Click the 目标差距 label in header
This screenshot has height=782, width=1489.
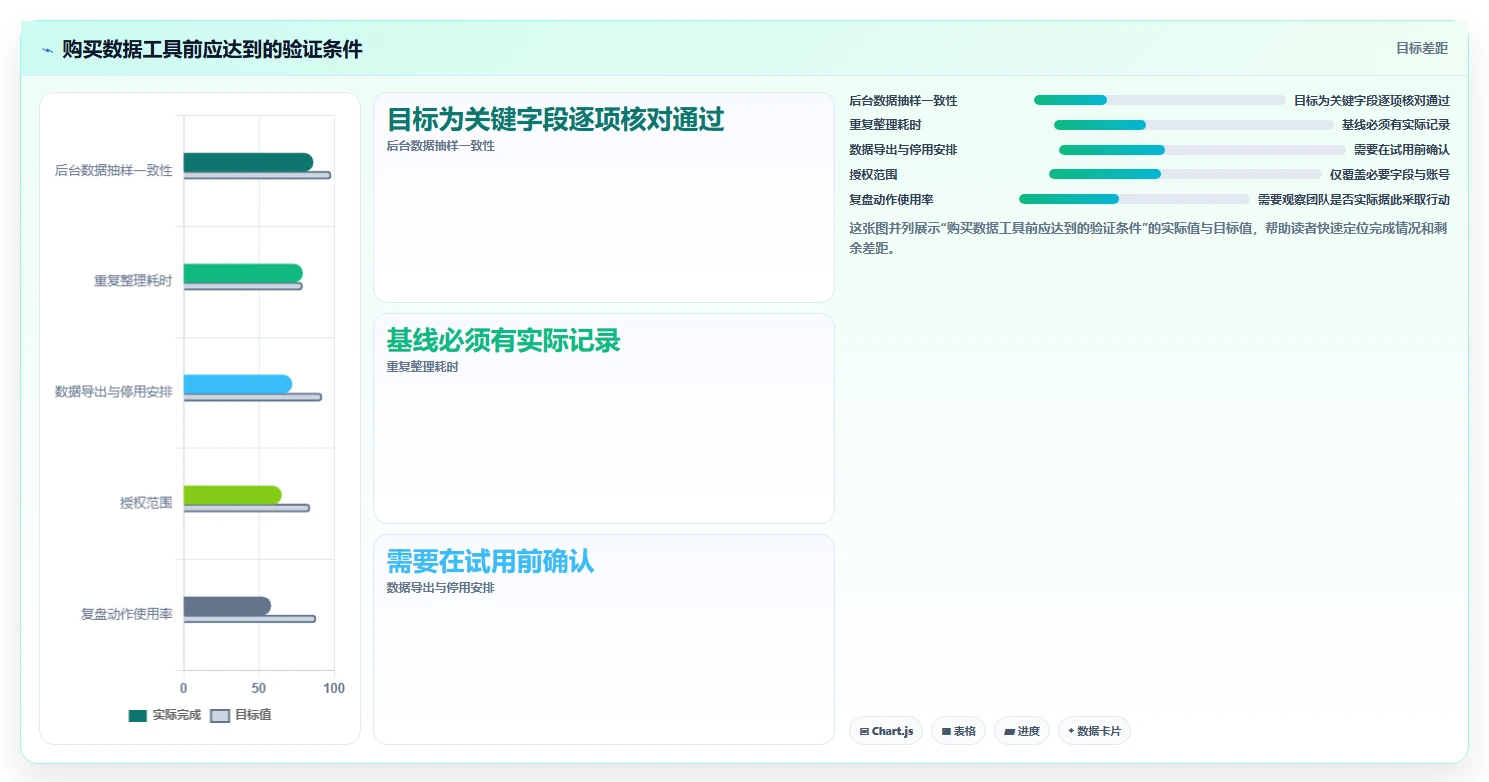(x=1421, y=48)
